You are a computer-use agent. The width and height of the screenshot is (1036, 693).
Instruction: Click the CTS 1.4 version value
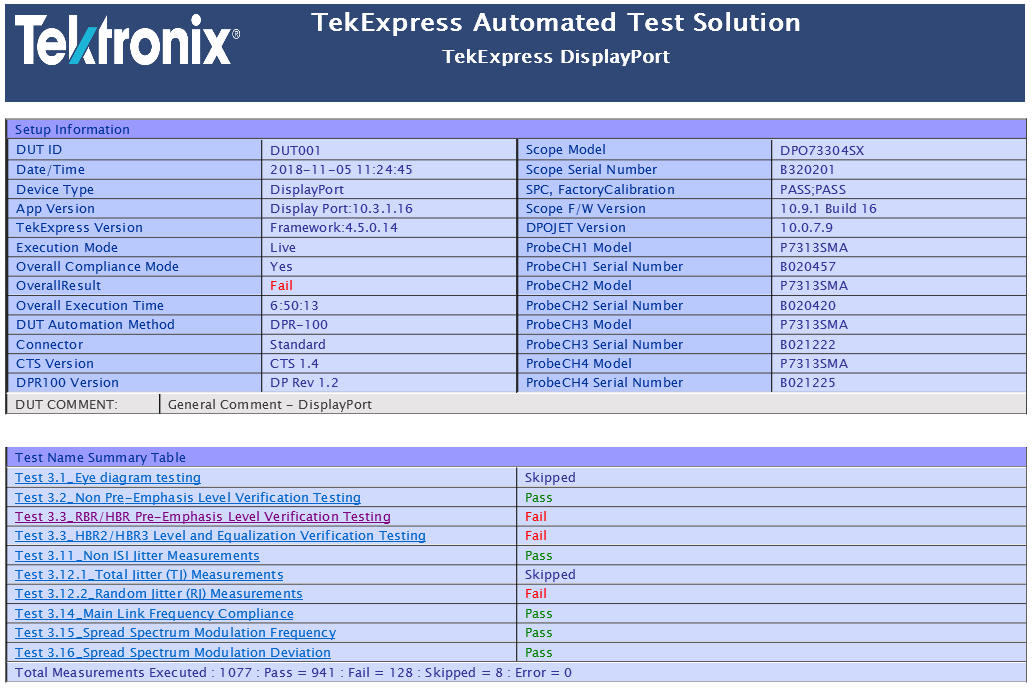tap(294, 364)
